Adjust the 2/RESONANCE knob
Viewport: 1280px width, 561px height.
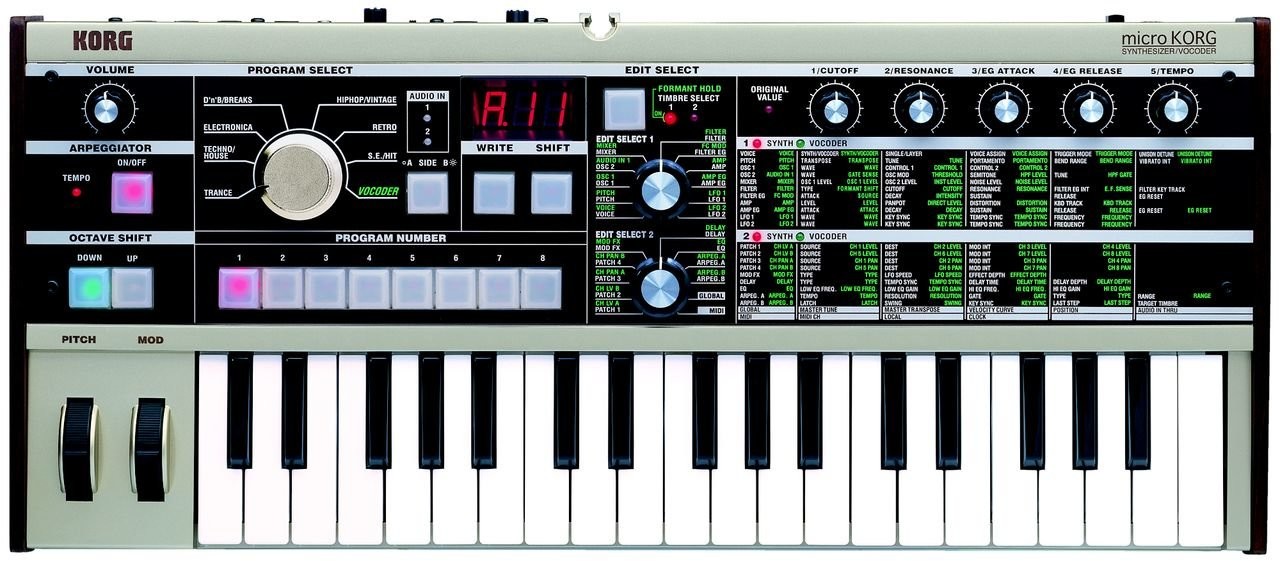920,108
